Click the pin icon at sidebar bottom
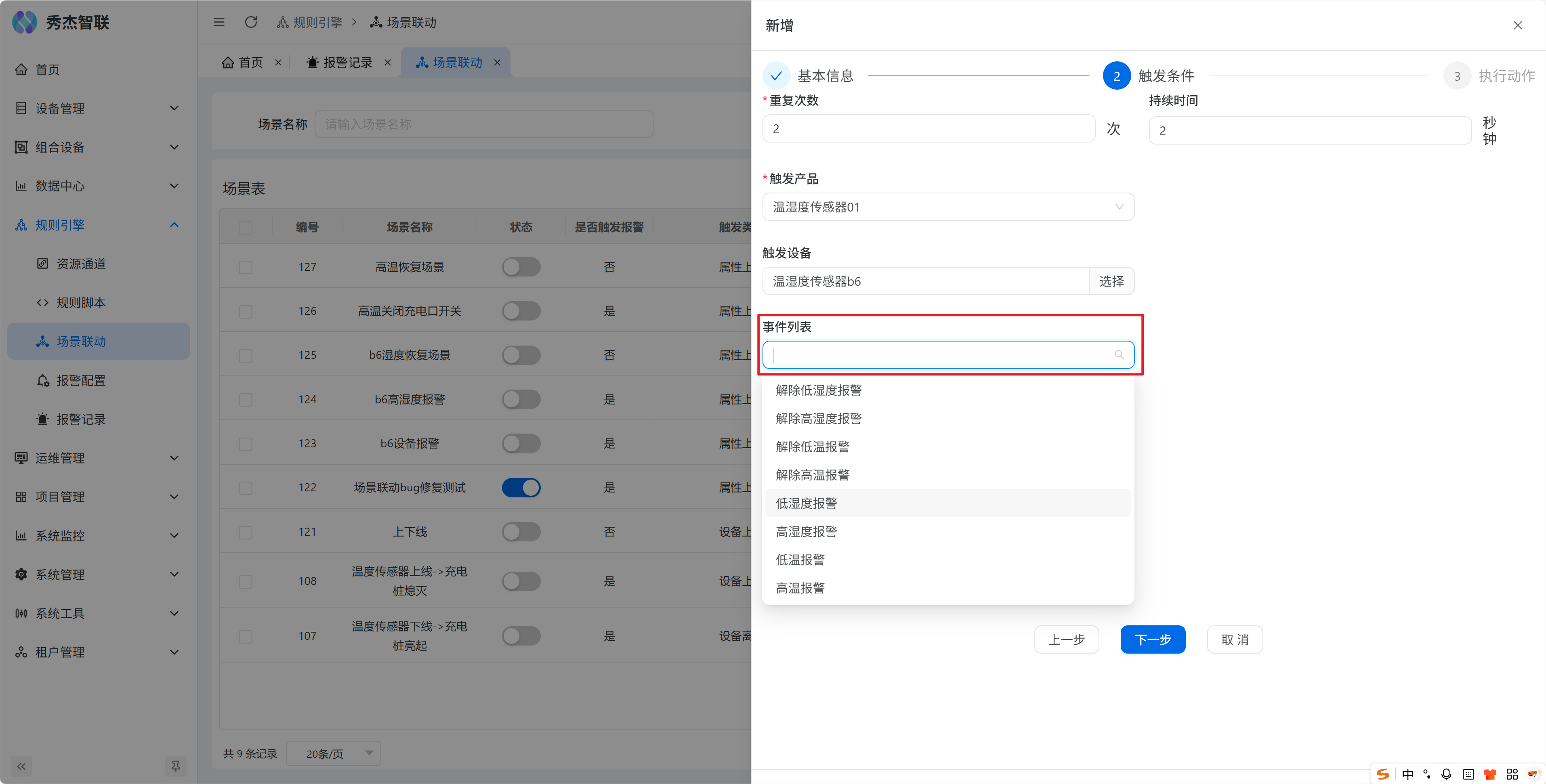The height and width of the screenshot is (784, 1546). (x=175, y=766)
